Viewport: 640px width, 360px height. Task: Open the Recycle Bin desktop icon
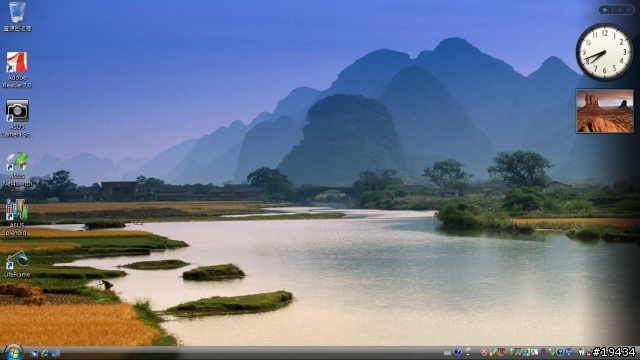(17, 17)
